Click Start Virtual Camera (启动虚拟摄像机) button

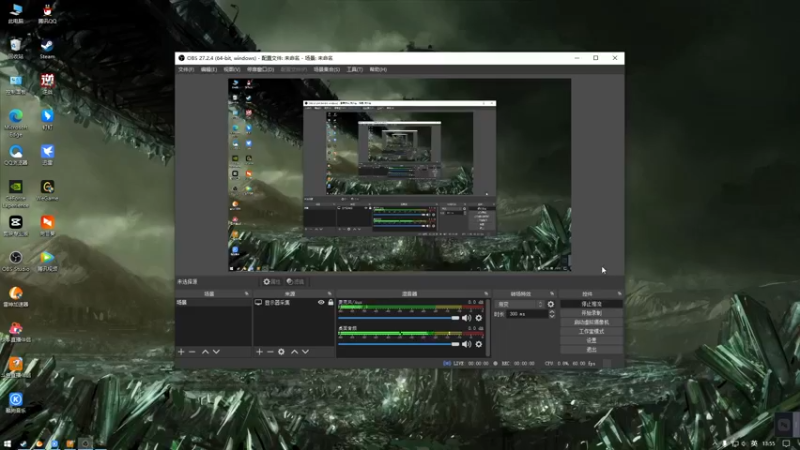(x=591, y=322)
